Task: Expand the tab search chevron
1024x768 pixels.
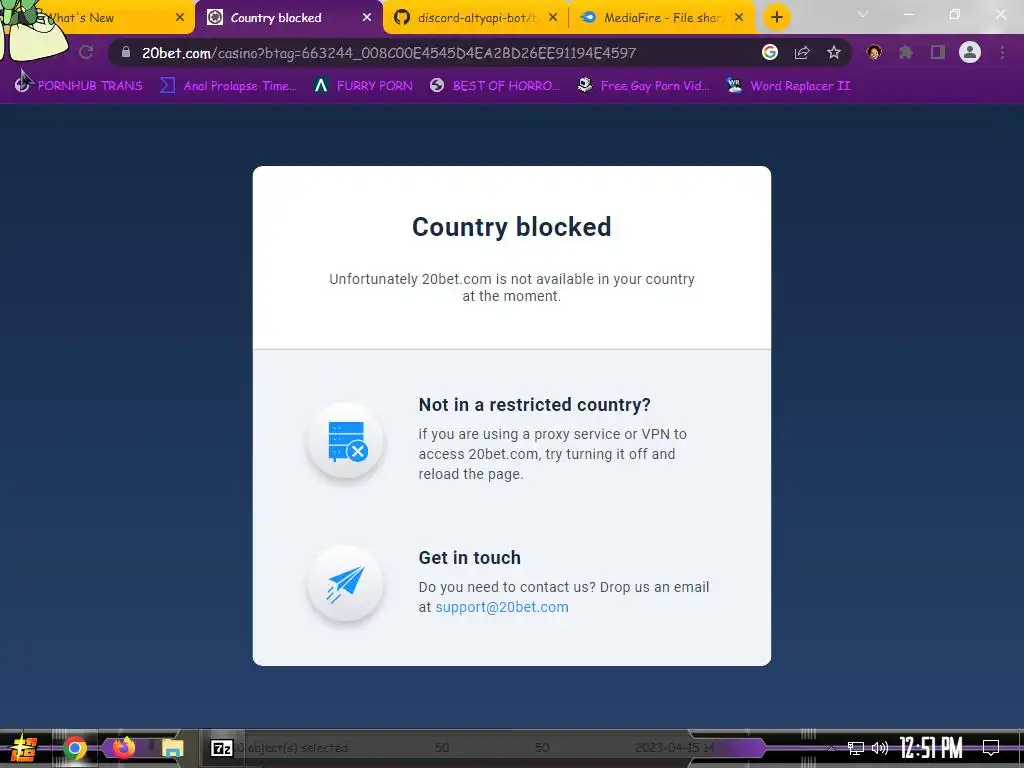Action: 863,14
